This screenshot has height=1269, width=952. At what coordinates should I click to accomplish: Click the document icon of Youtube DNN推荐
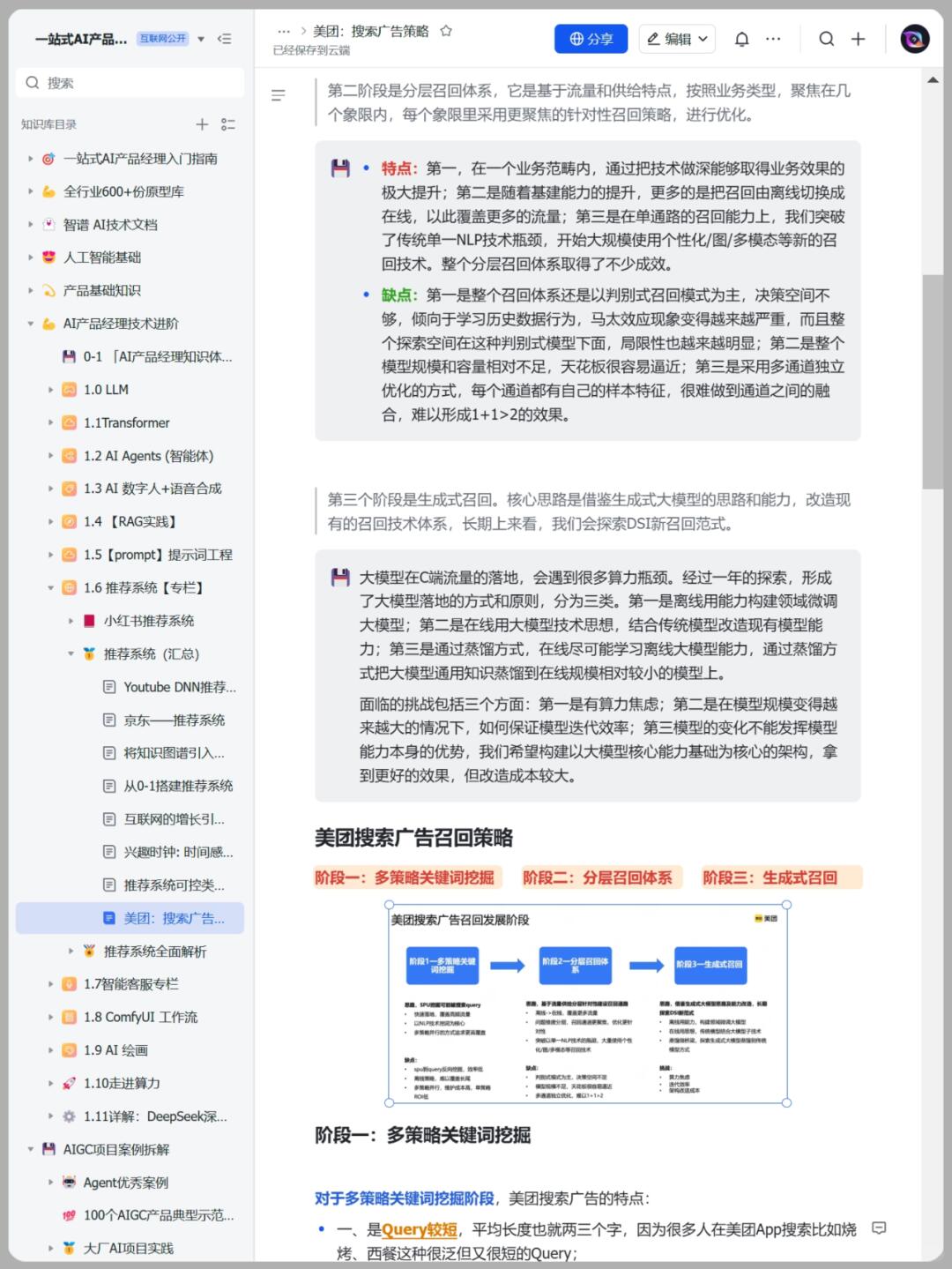(109, 687)
